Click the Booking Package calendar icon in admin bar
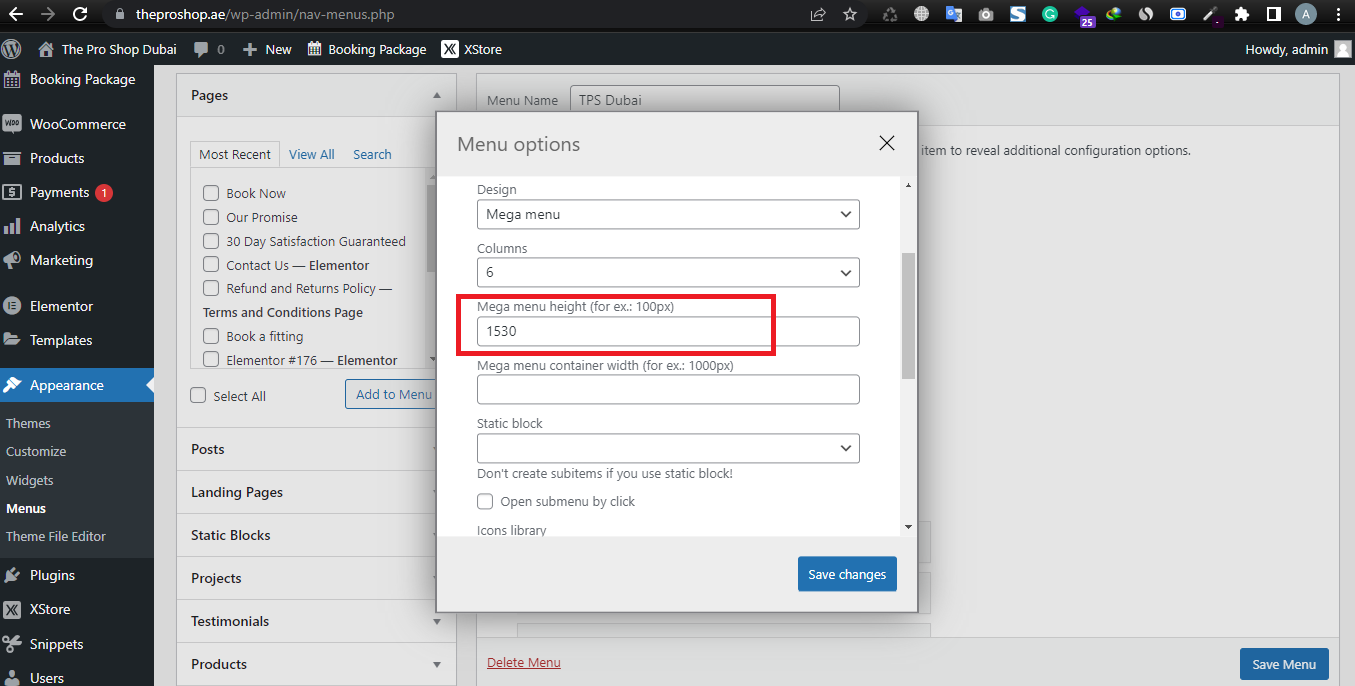This screenshot has width=1355, height=686. click(x=314, y=49)
